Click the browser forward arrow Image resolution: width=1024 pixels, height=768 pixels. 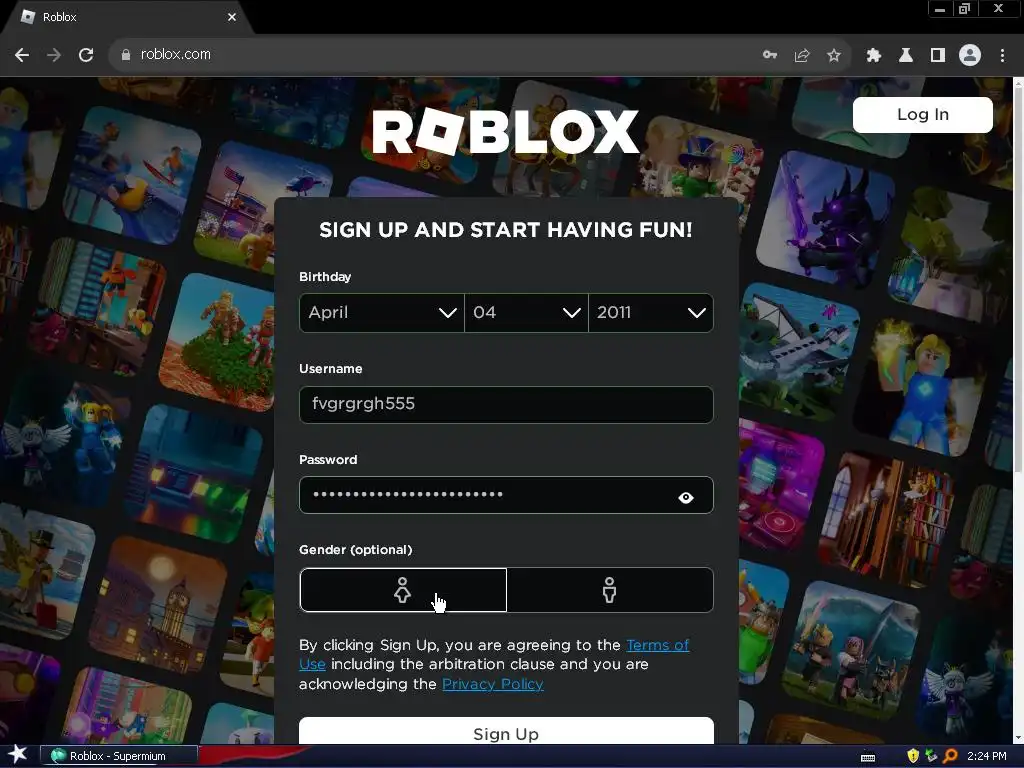[54, 55]
